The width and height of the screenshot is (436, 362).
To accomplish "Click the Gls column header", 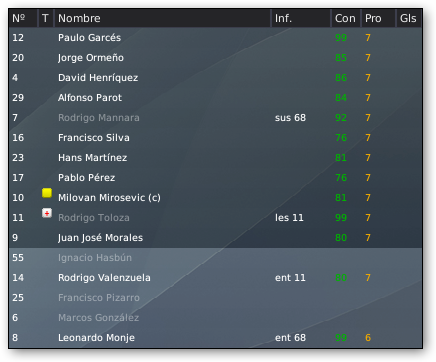I will [x=409, y=18].
